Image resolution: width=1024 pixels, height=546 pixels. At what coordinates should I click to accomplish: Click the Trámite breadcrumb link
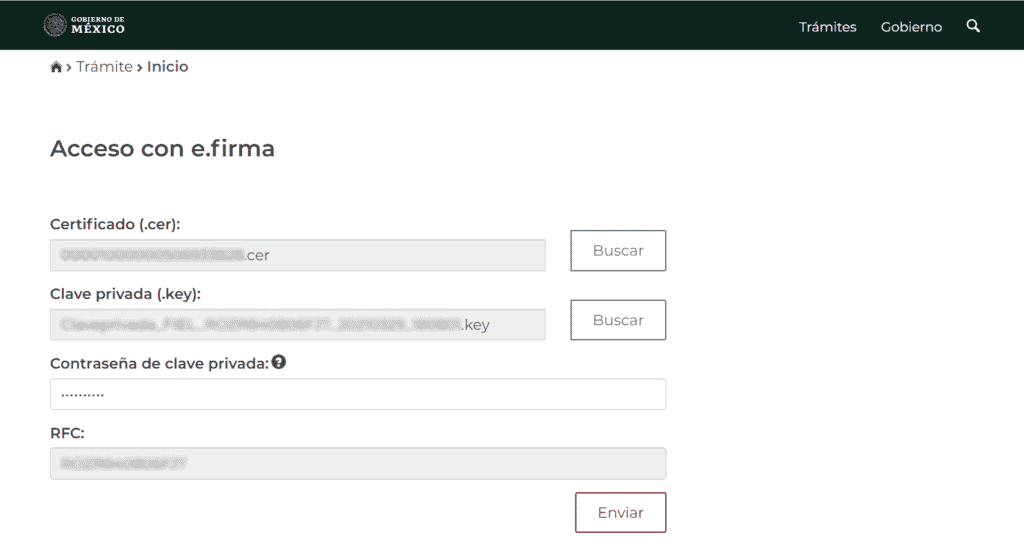tap(104, 67)
